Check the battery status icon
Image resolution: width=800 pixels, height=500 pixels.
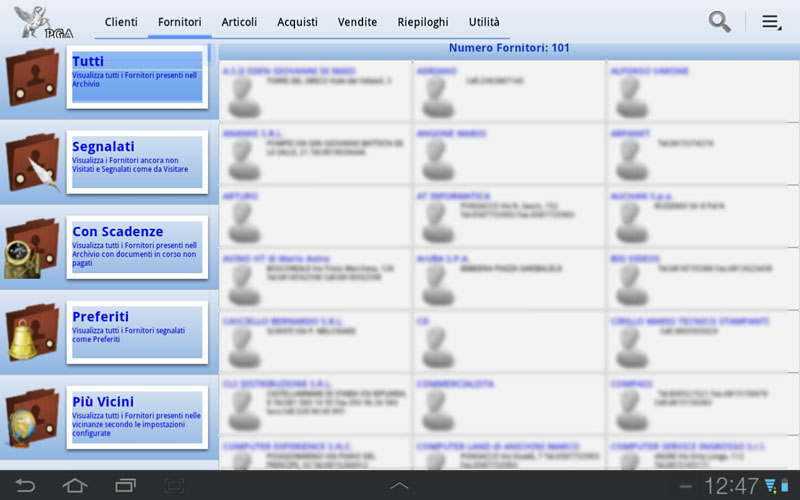pos(785,485)
